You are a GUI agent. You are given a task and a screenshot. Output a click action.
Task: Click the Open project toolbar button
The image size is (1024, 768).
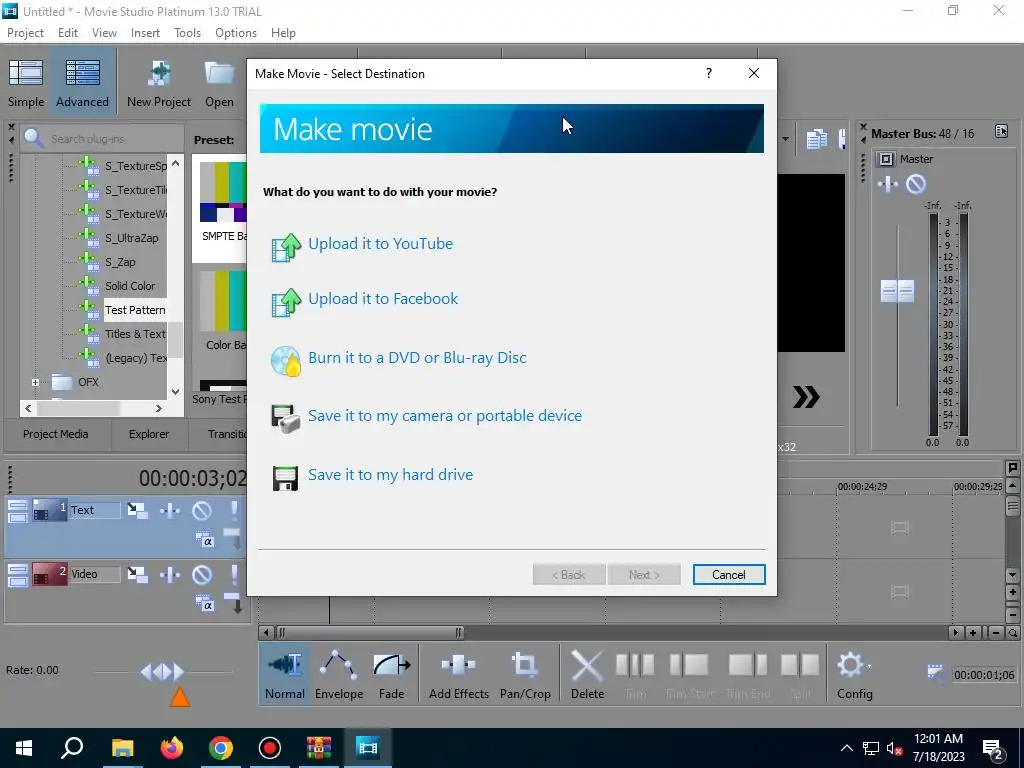pyautogui.click(x=219, y=83)
